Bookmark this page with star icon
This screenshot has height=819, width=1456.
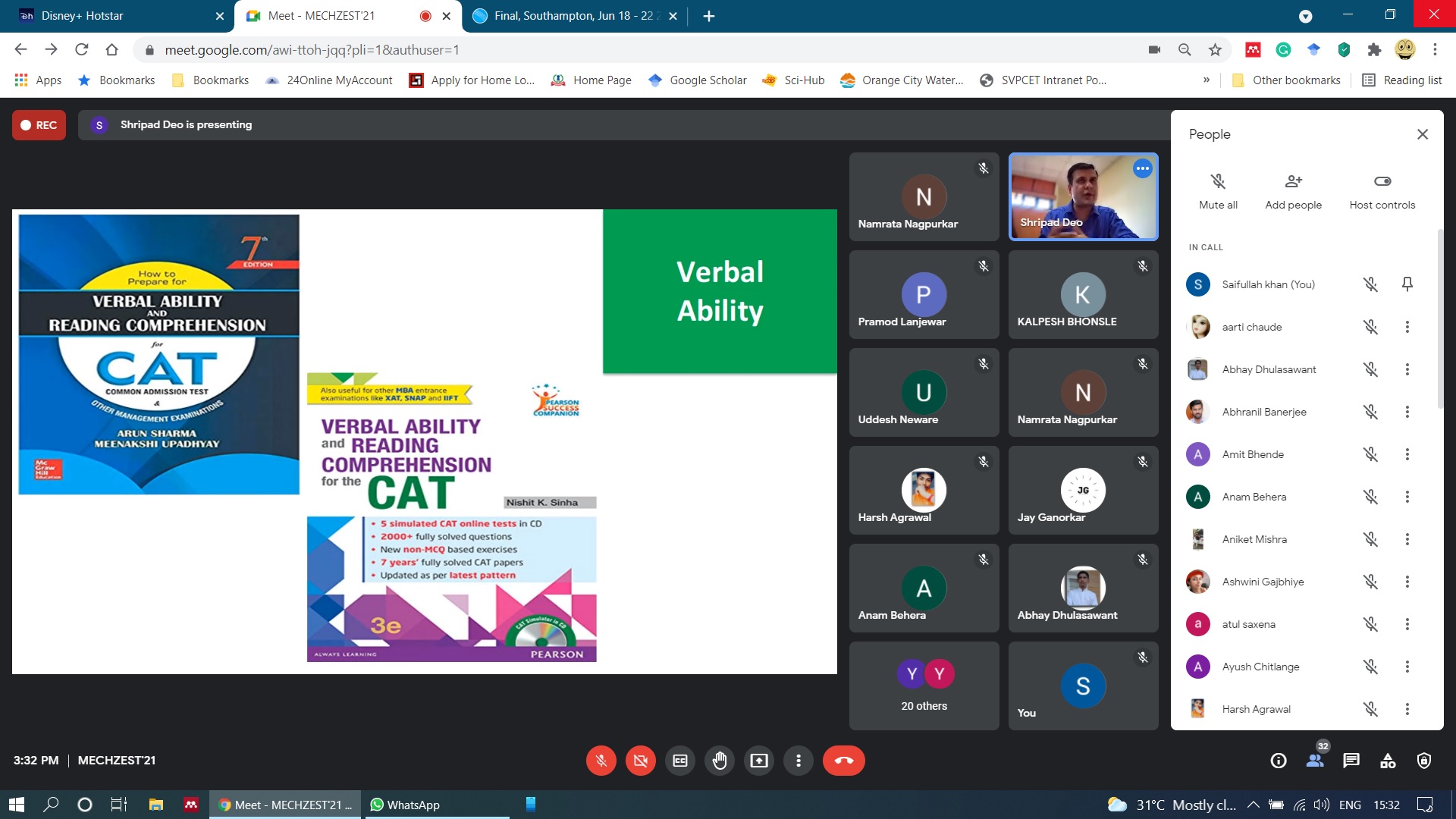point(1215,50)
